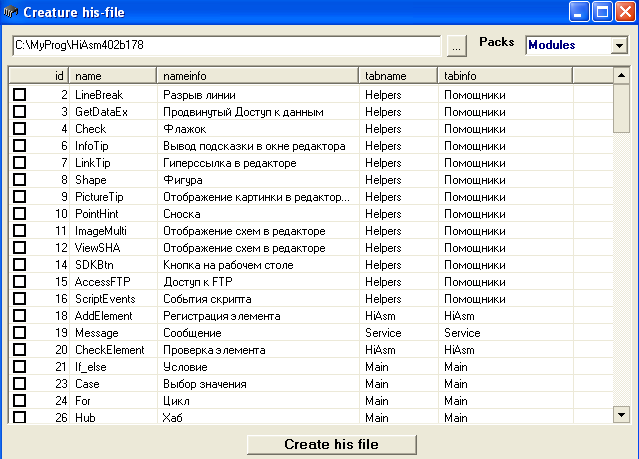This screenshot has height=459, width=639.
Task: Click the name column header
Action: (x=114, y=75)
